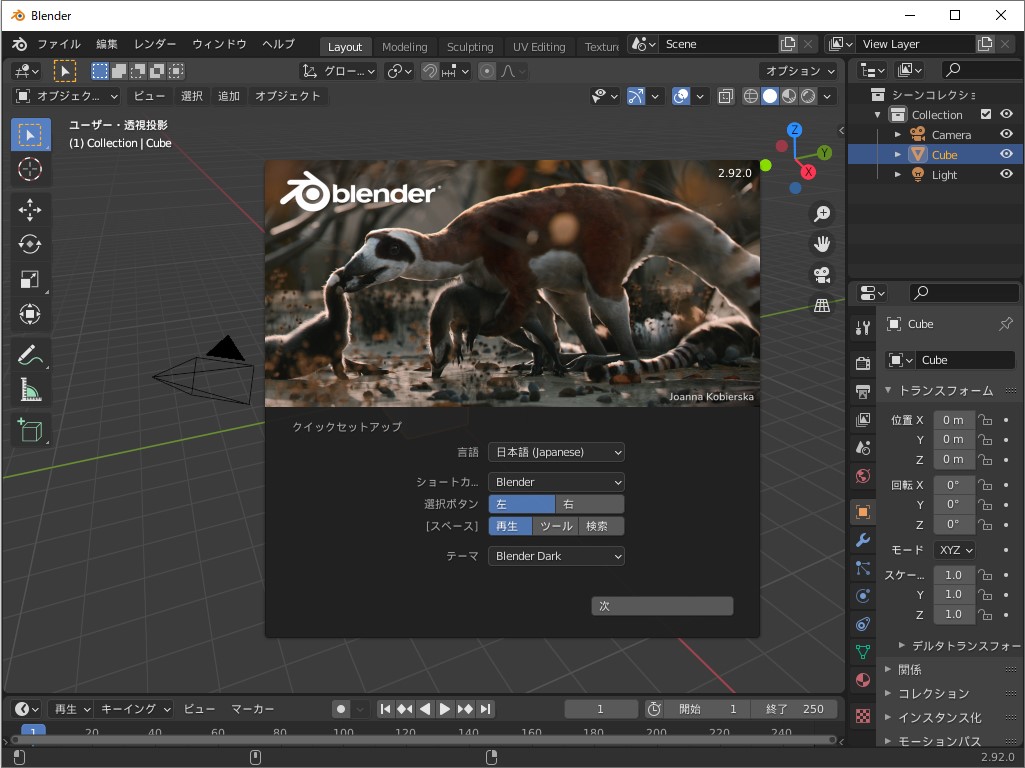Switch viewport to wireframe shading mode
Viewport: 1025px width, 768px height.
pyautogui.click(x=751, y=96)
